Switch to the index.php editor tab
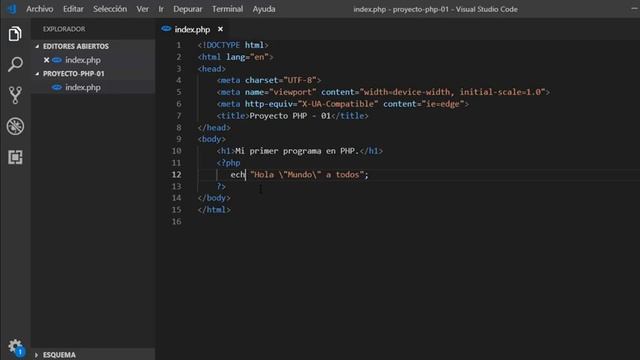This screenshot has height=360, width=640. coord(192,29)
